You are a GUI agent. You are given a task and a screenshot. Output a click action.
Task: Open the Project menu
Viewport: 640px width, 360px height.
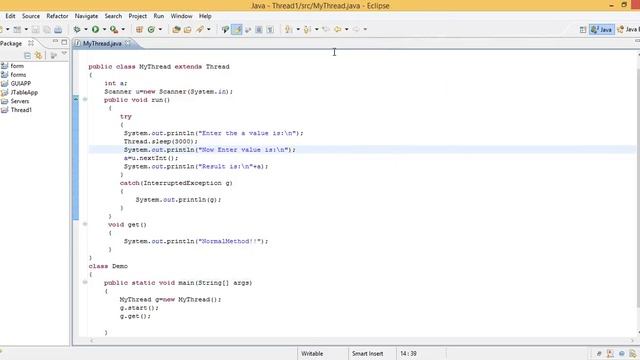pyautogui.click(x=138, y=16)
